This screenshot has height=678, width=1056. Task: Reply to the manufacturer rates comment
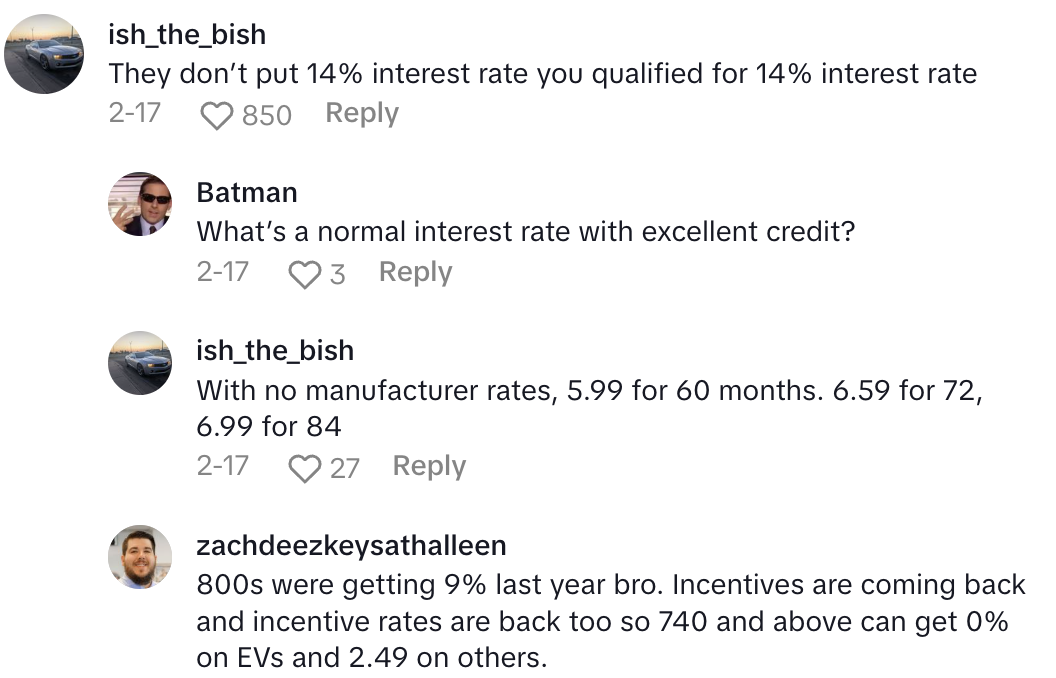tap(429, 466)
